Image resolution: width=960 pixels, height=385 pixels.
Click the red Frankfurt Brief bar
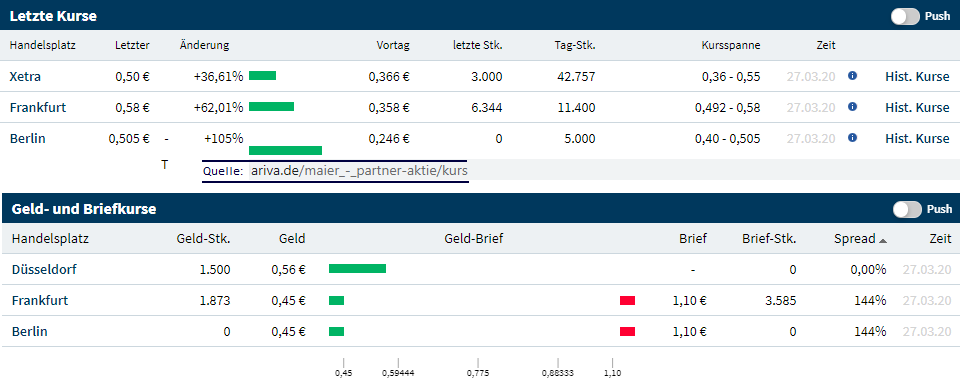(x=628, y=301)
